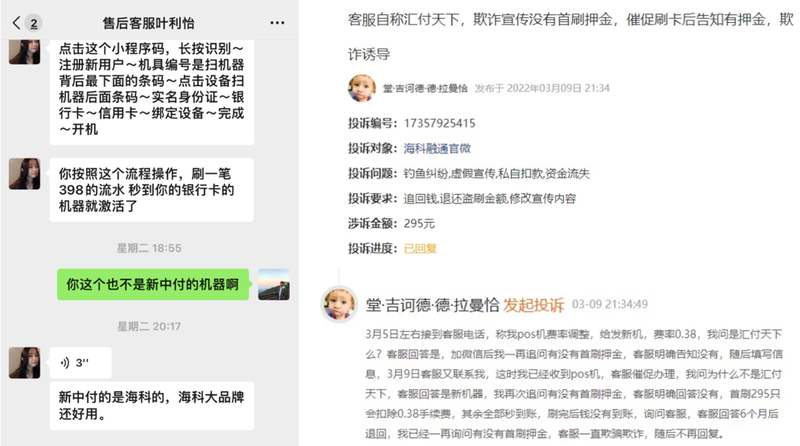Tap the unread count badge showing 2
This screenshot has height=446, width=800.
click(34, 23)
